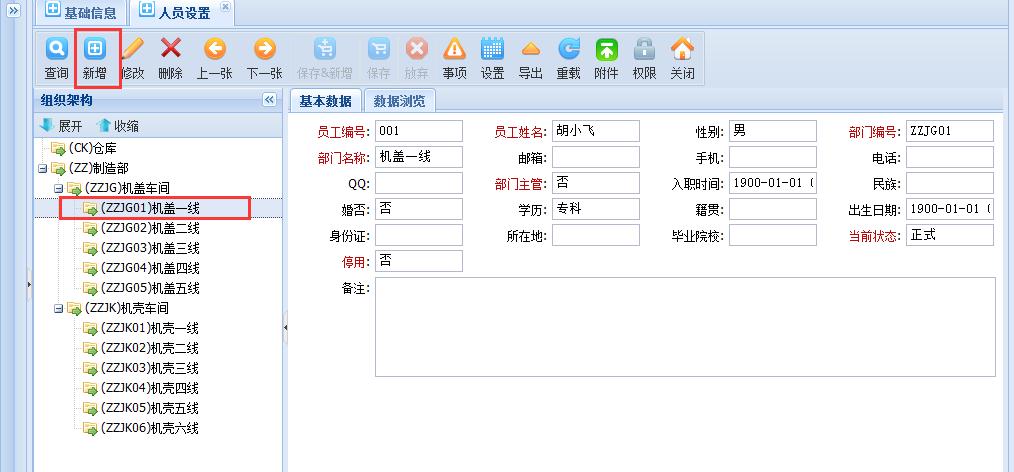Viewport: 1014px width, 472px height.
Task: Go to previous record with 上一张
Action: 214,48
